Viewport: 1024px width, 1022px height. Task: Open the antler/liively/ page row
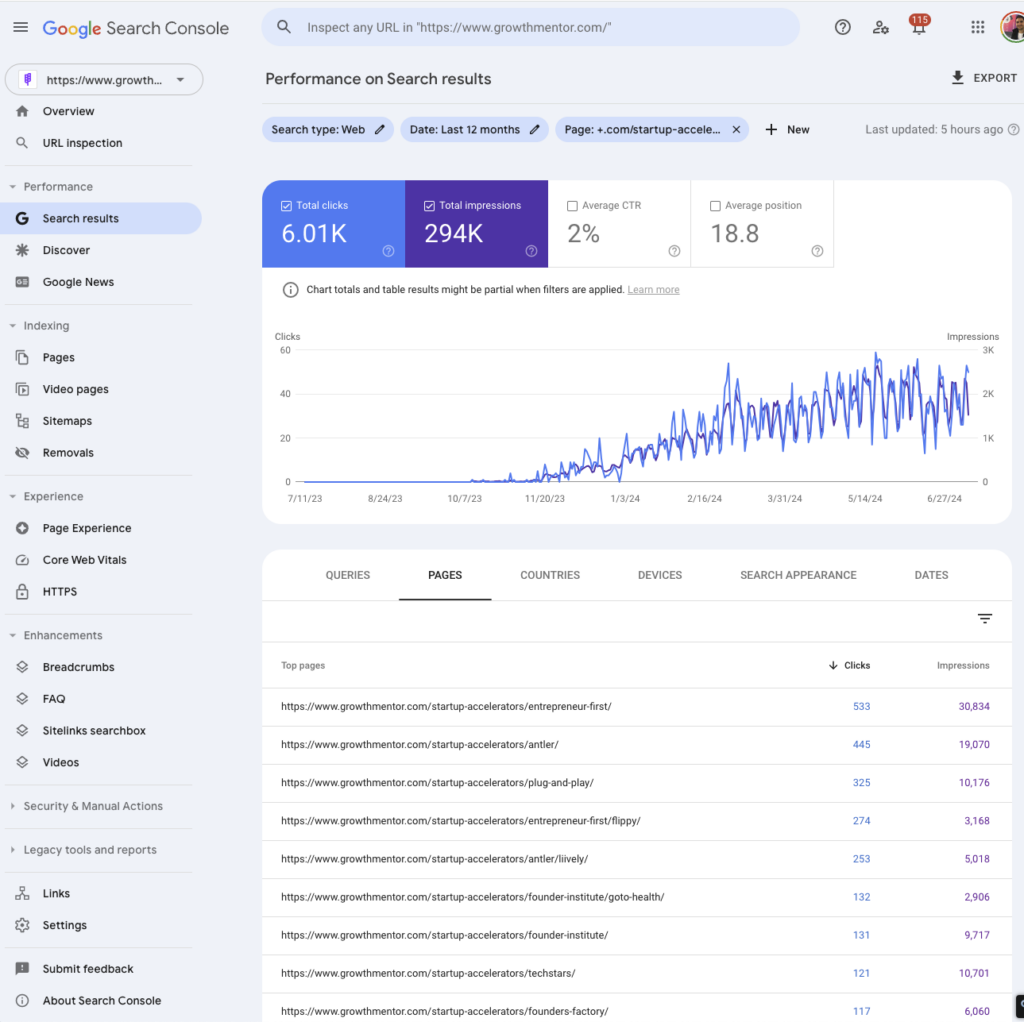637,859
